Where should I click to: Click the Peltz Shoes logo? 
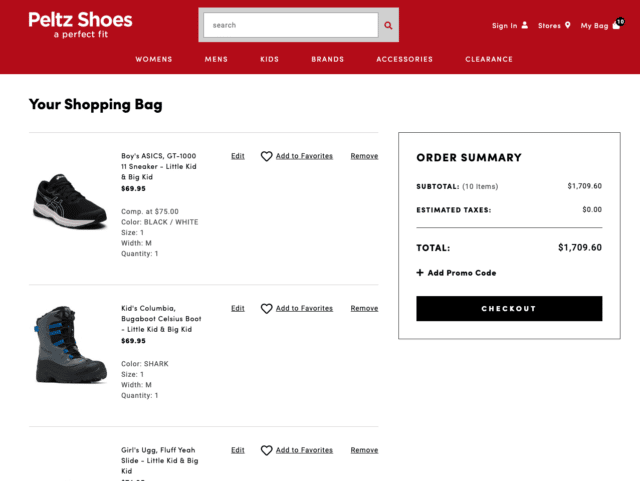pos(80,24)
